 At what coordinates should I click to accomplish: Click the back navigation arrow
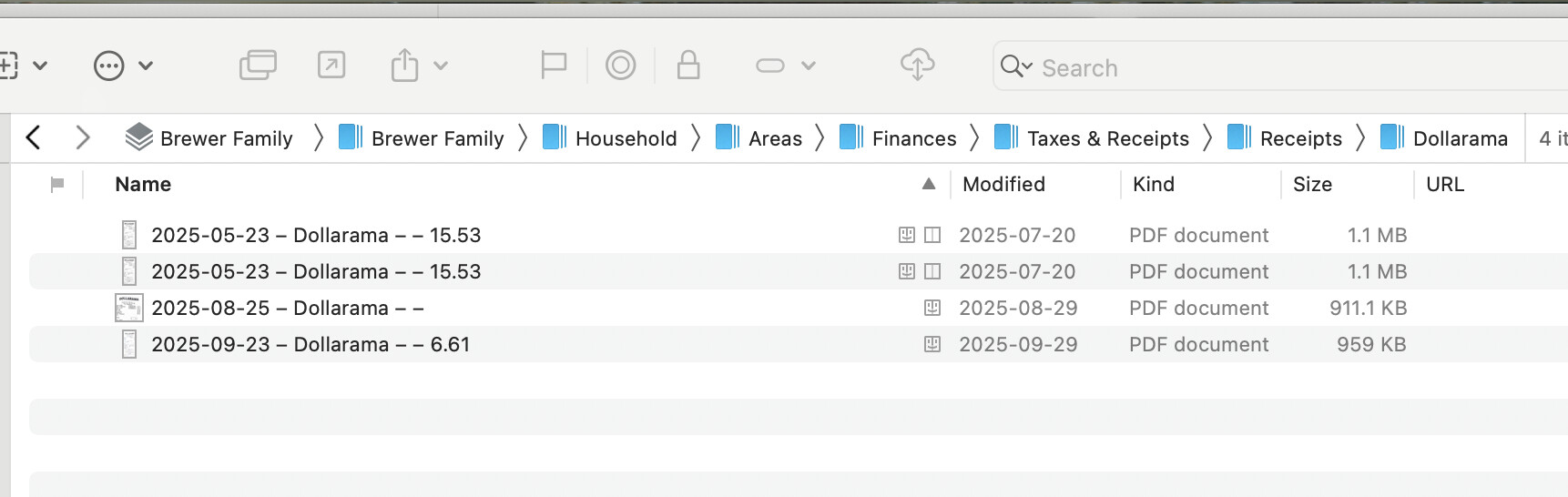click(34, 137)
